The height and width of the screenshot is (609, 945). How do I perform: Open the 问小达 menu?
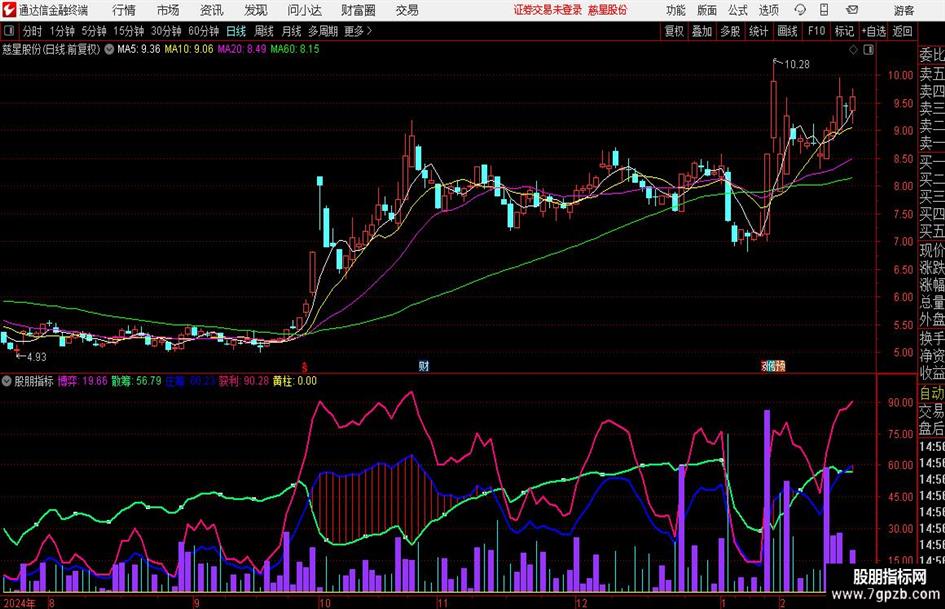click(304, 10)
